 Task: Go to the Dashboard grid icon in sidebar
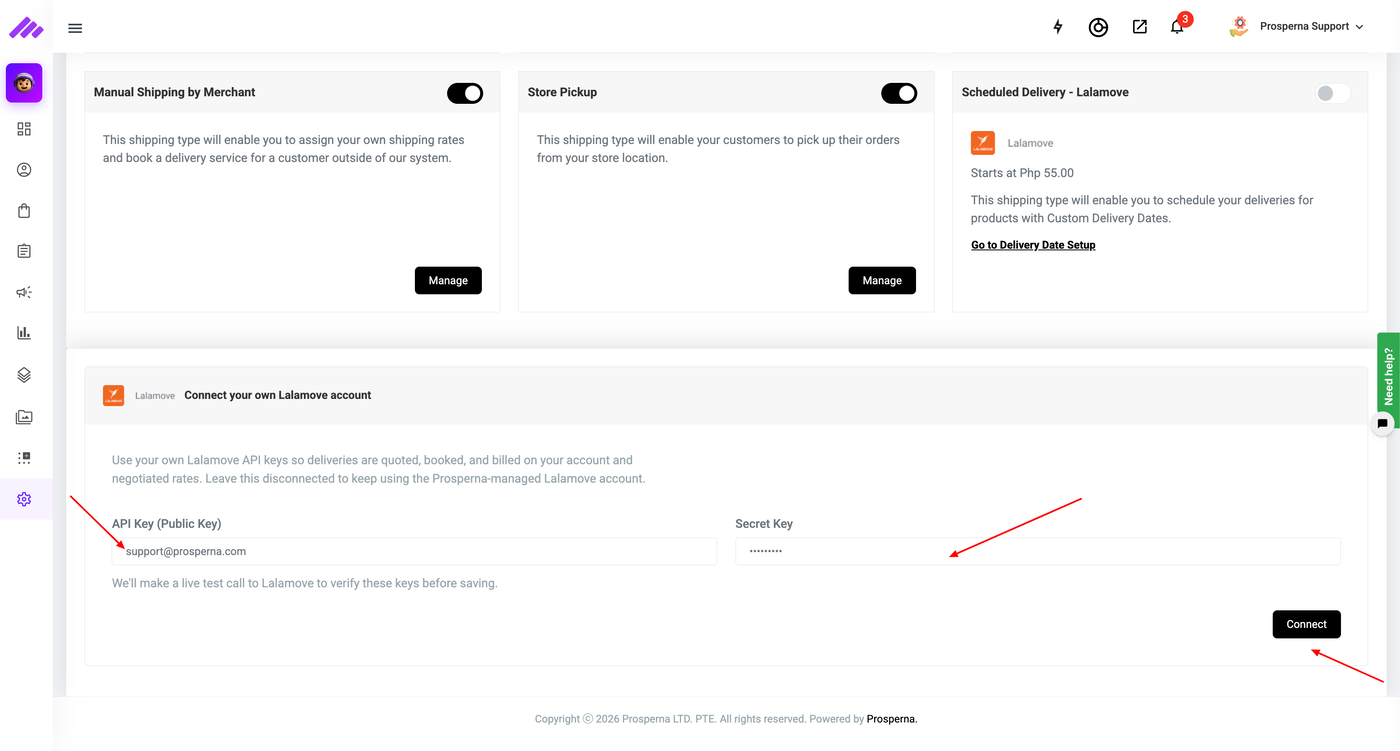point(24,129)
